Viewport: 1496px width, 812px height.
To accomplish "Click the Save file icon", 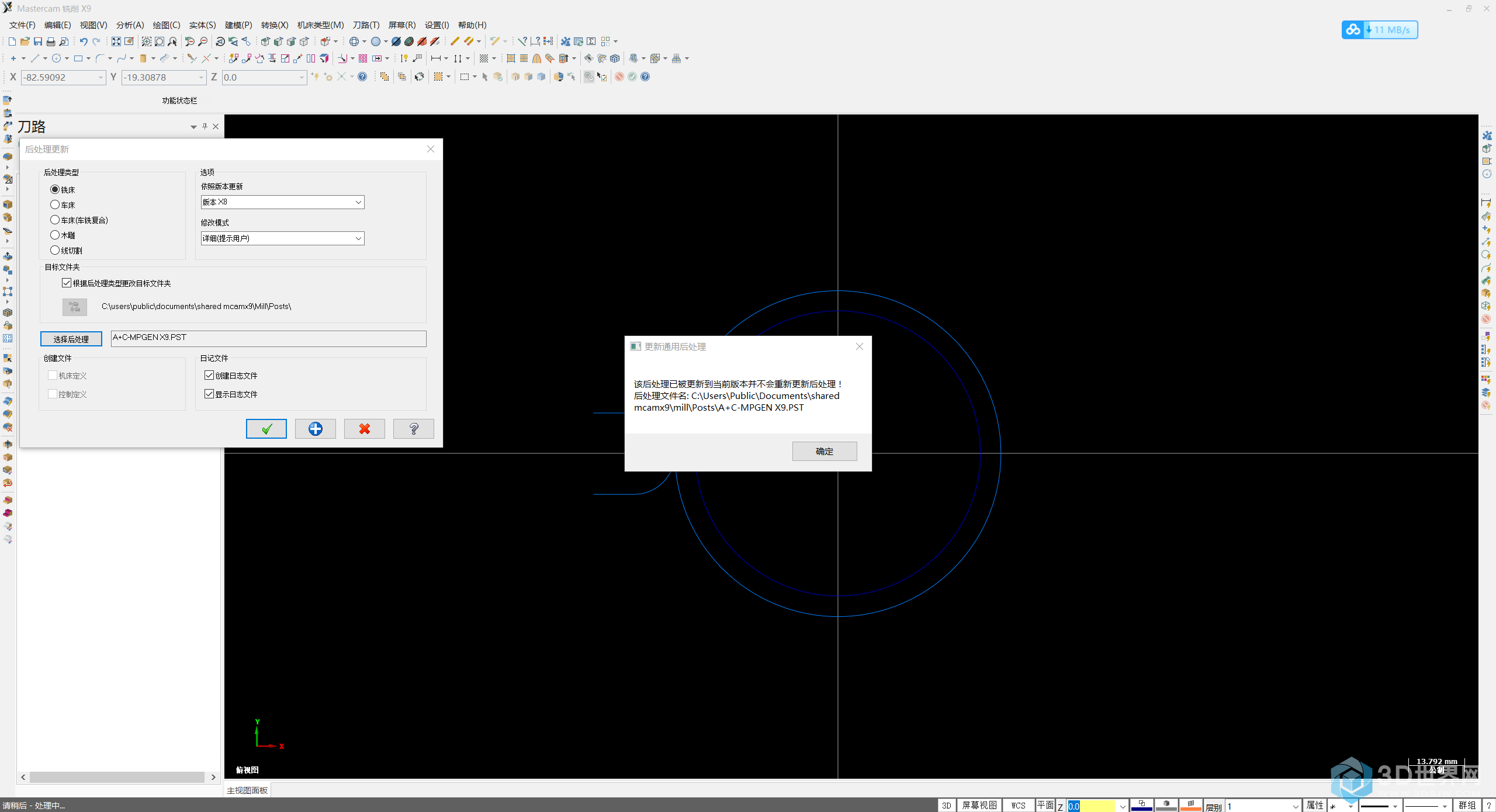I will click(38, 41).
